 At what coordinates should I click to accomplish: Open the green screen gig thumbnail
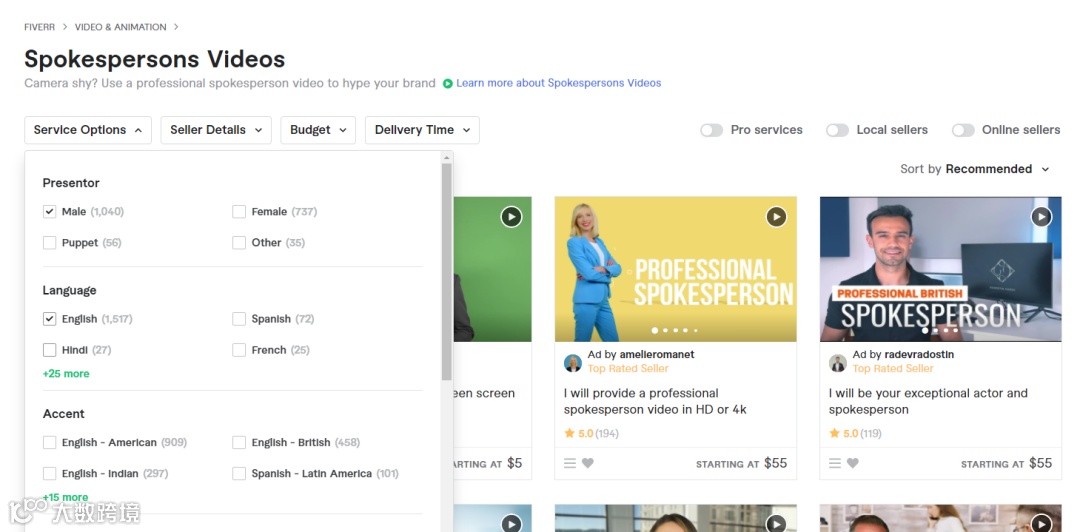click(492, 269)
